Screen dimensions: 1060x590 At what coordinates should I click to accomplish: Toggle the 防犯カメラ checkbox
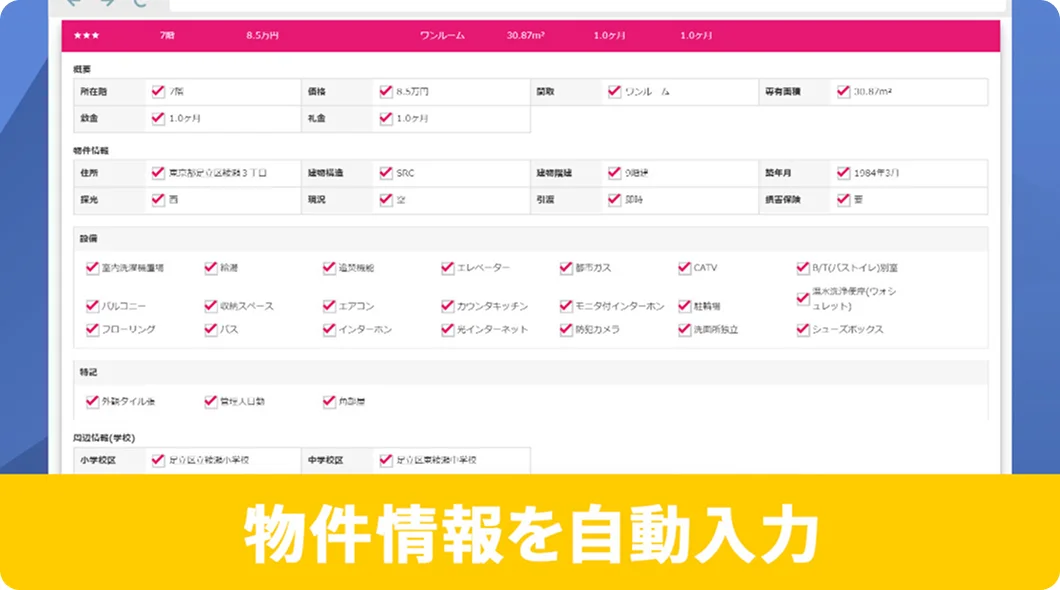[564, 326]
